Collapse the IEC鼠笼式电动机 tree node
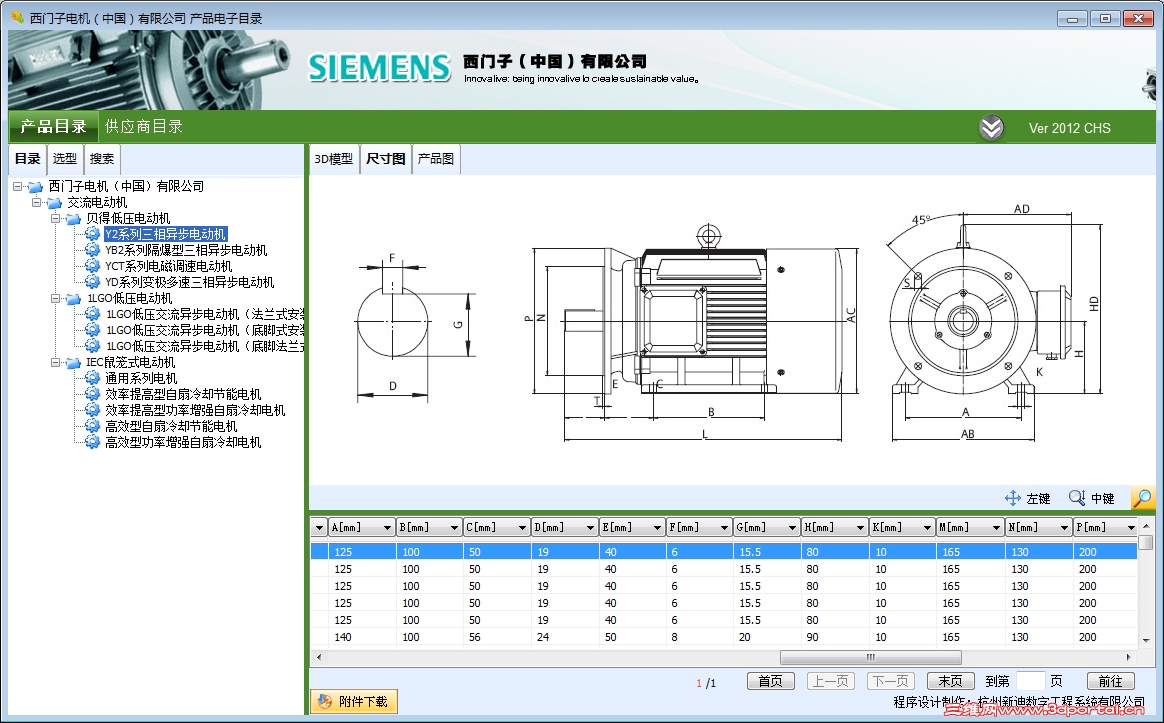The image size is (1164, 723). tap(55, 362)
